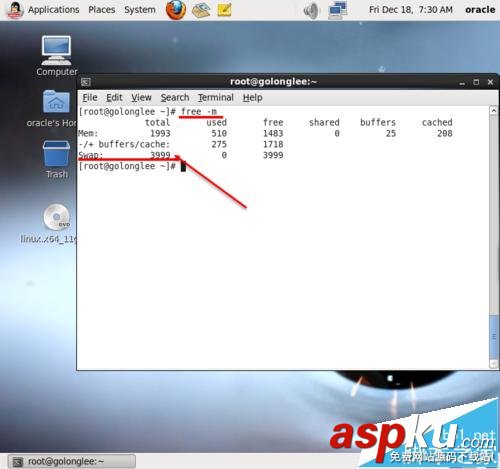Screen dimensions: 500x469
Task: Open the System menu
Action: (x=140, y=10)
